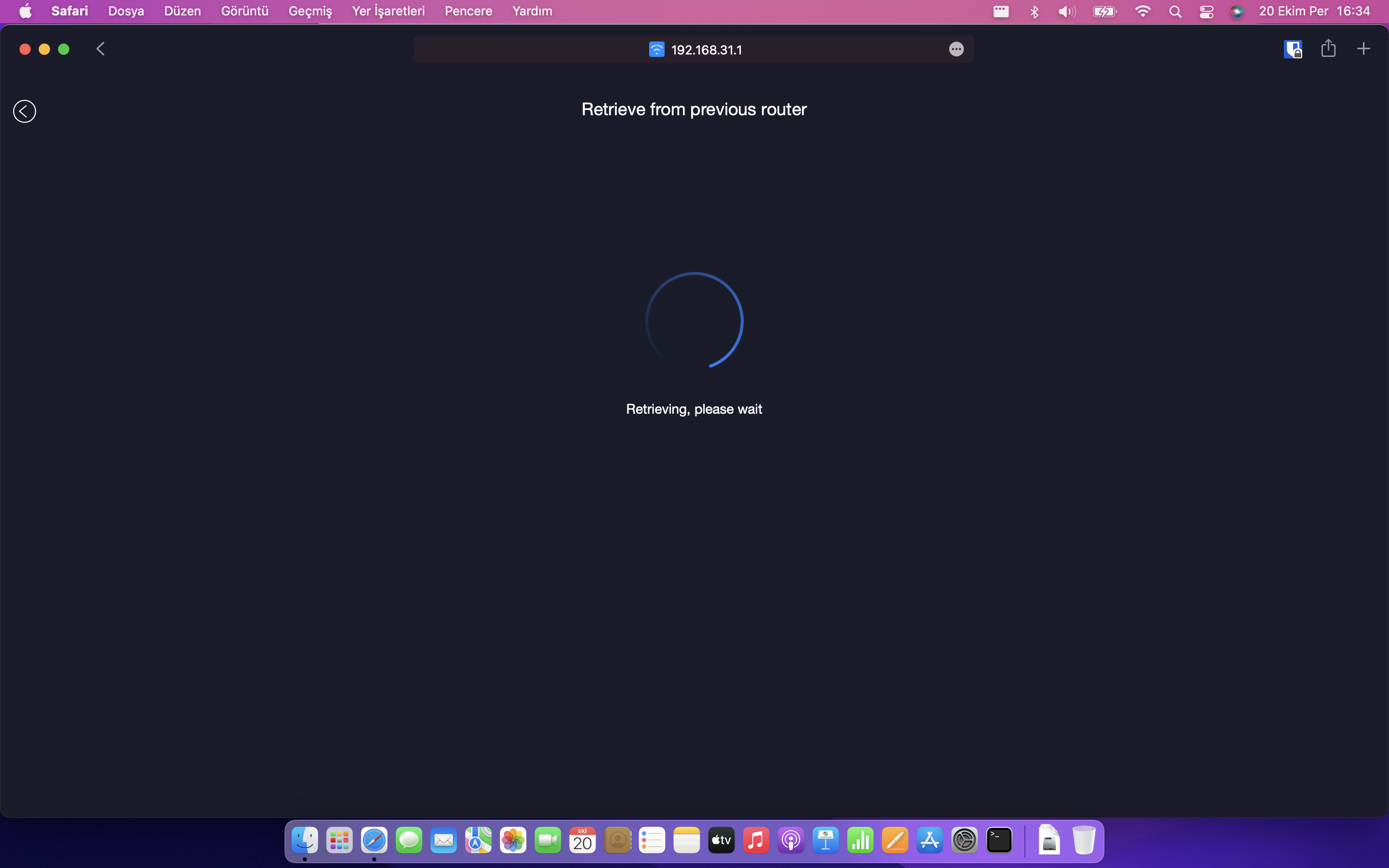Open a new tab with the plus button
This screenshot has height=868, width=1389.
1363,49
